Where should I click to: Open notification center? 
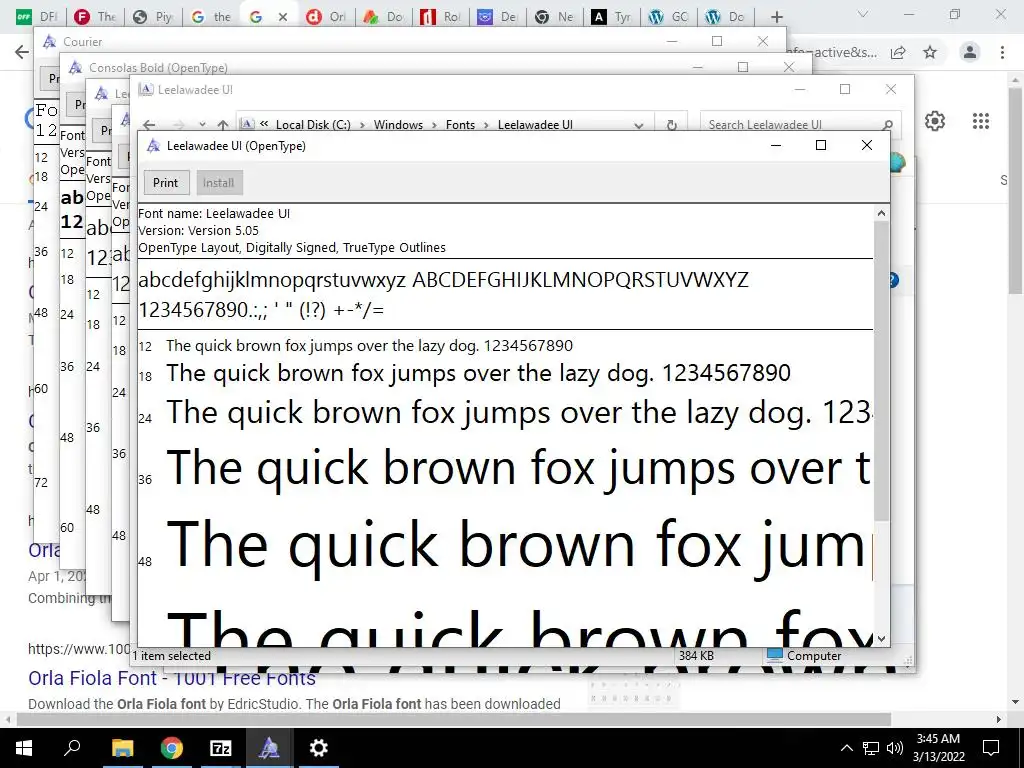[991, 748]
